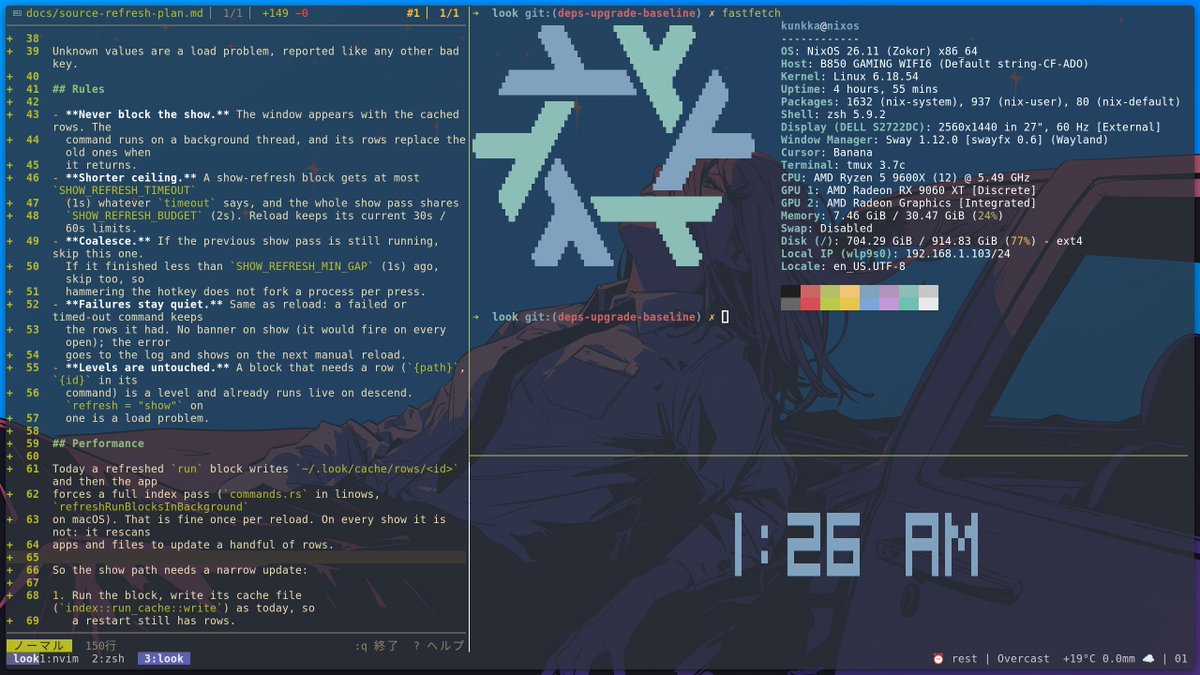
Task: Click the 'Overcast' weather text in status bar
Action: [x=1024, y=659]
